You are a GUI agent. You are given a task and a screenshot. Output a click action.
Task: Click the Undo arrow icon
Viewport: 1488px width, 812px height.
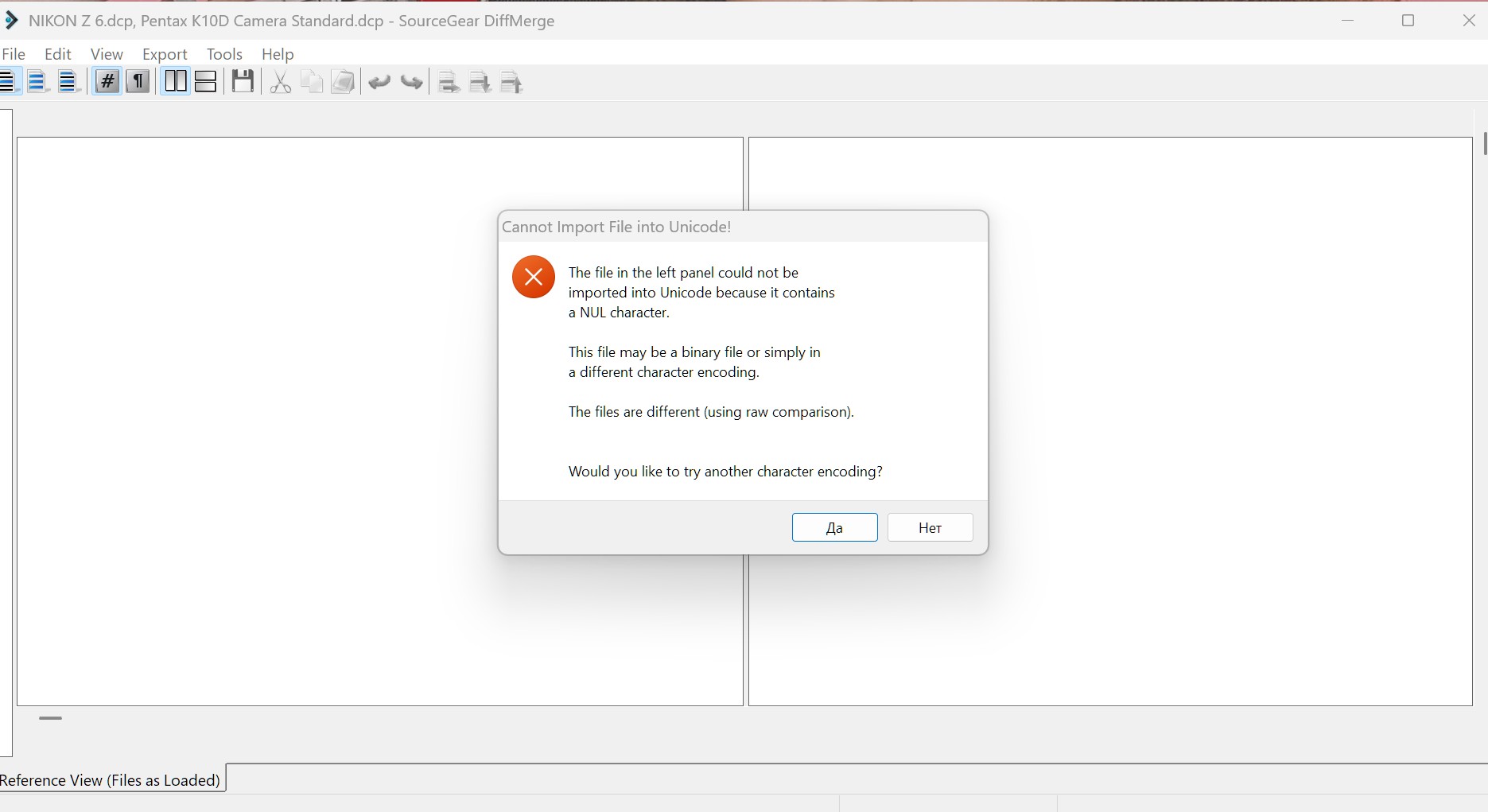379,82
